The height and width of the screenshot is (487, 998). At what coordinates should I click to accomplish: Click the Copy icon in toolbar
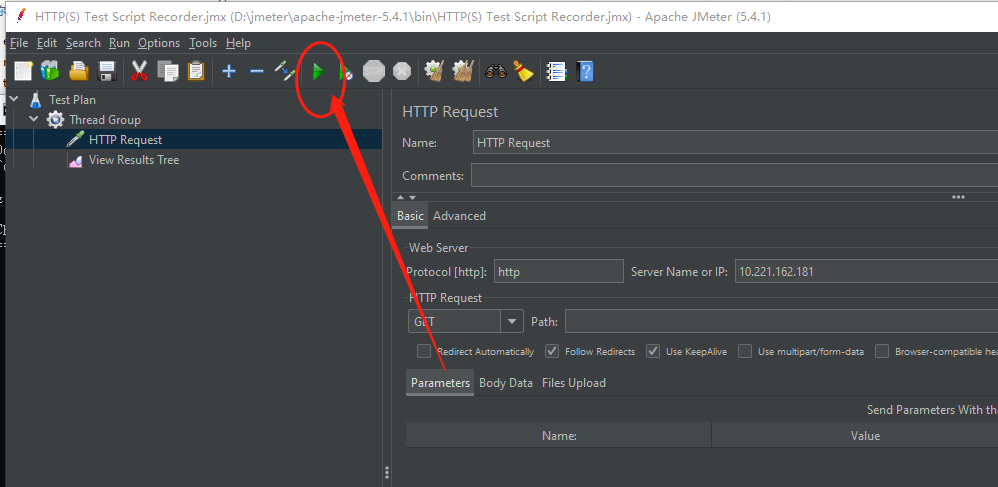tap(168, 71)
